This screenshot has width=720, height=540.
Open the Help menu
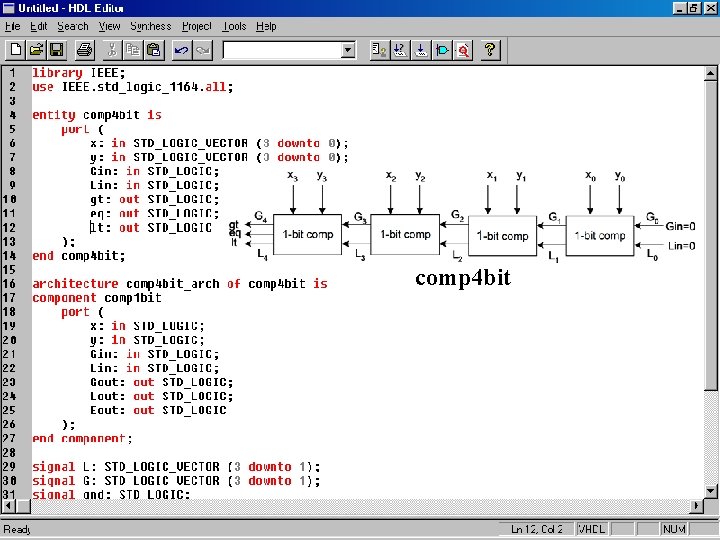[x=266, y=27]
